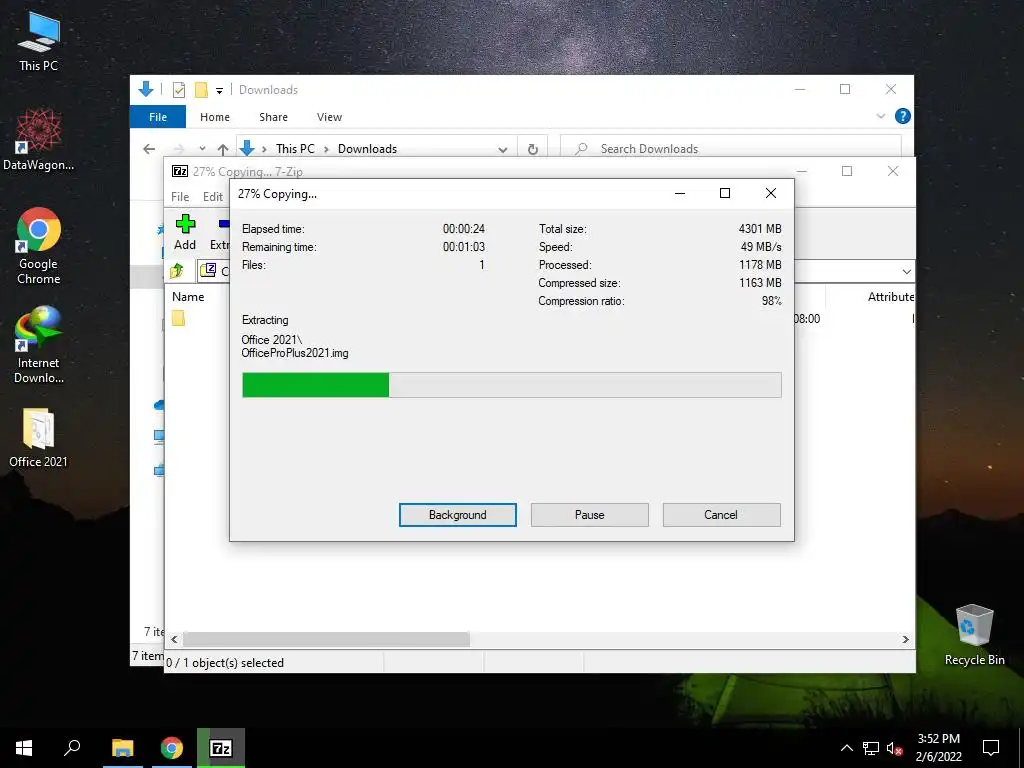Click Explorer up-one-level arrow
Image resolution: width=1024 pixels, height=768 pixels.
pos(223,149)
